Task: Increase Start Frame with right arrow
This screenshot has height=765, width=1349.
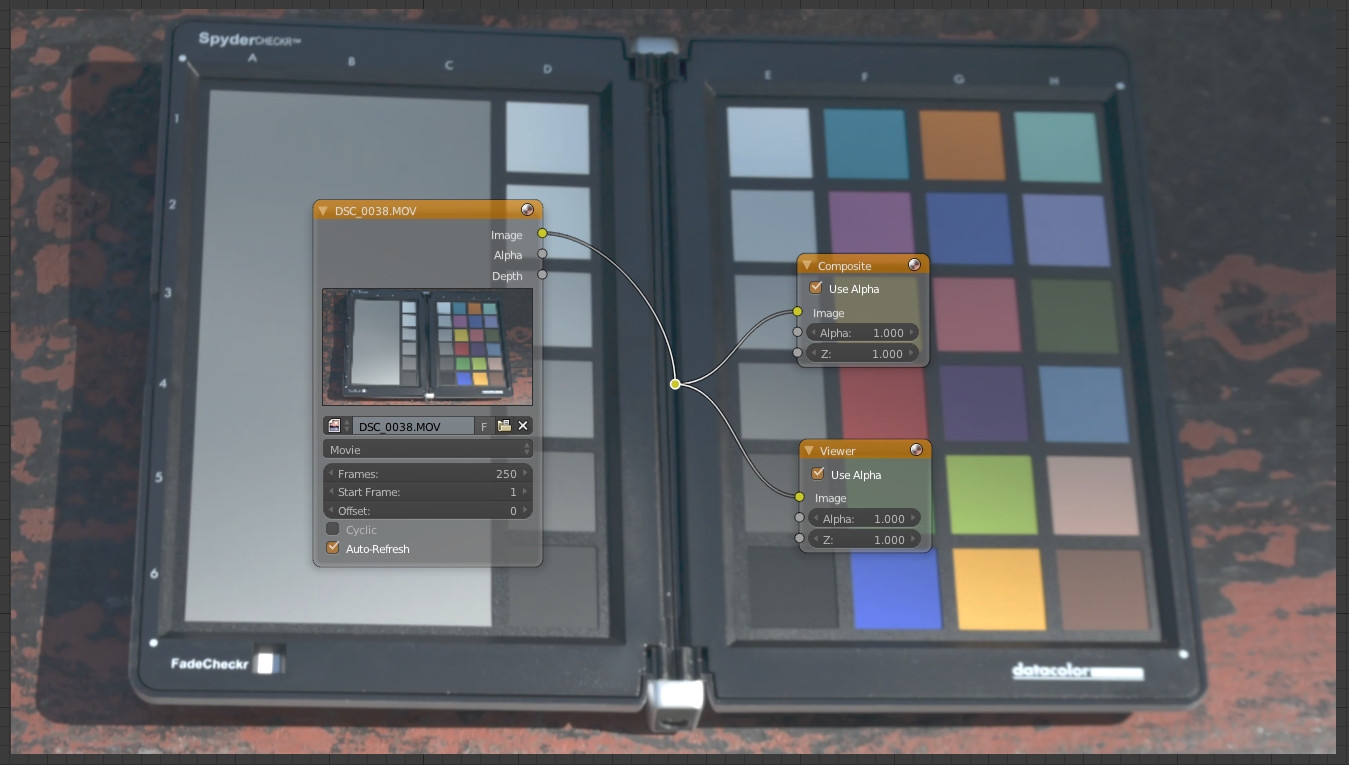Action: point(526,492)
